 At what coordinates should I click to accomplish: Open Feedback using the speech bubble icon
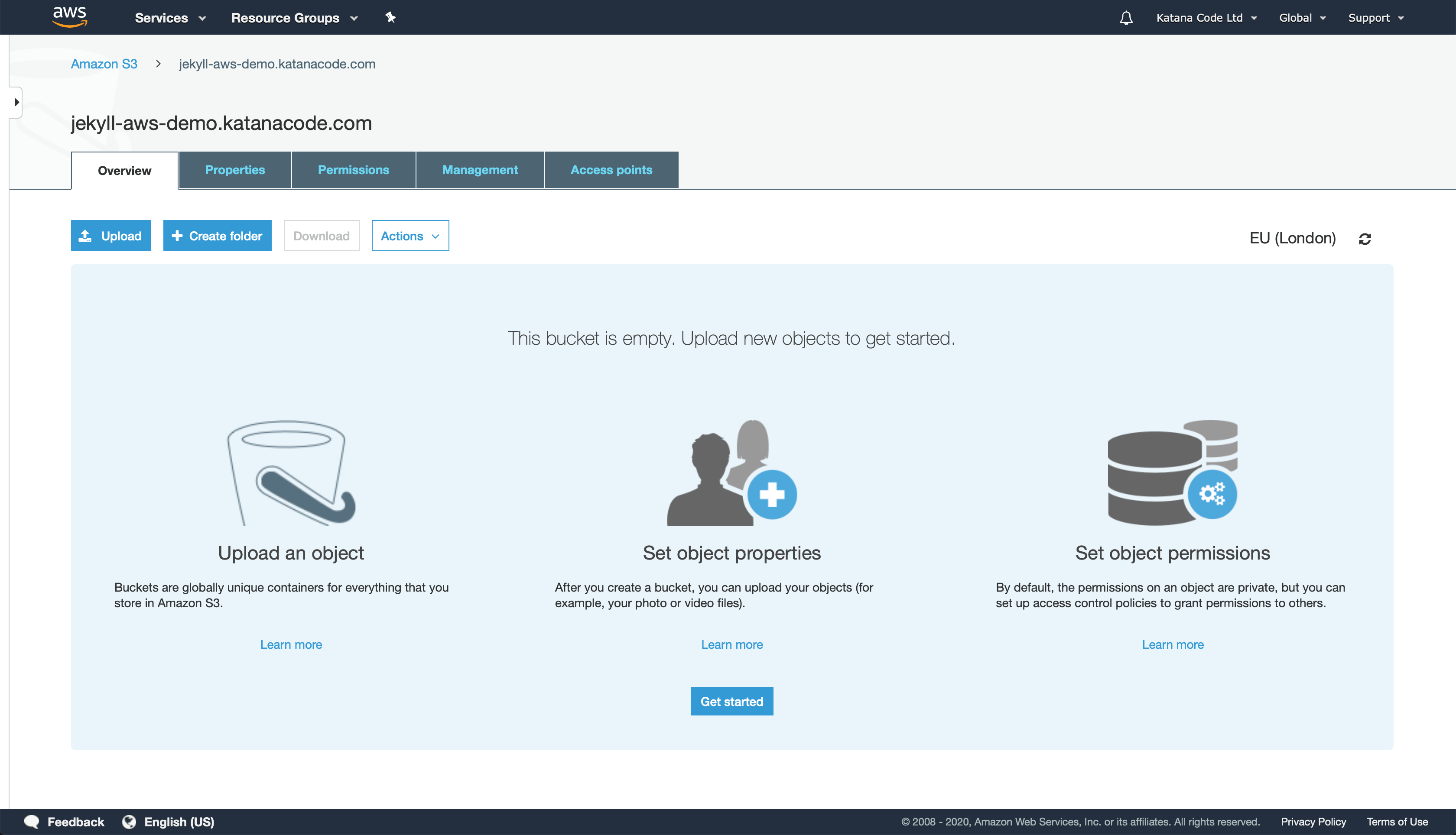pyautogui.click(x=32, y=821)
